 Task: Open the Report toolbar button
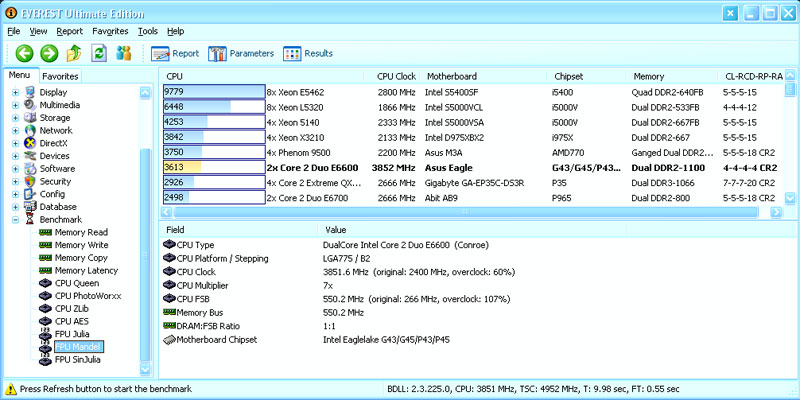point(175,54)
